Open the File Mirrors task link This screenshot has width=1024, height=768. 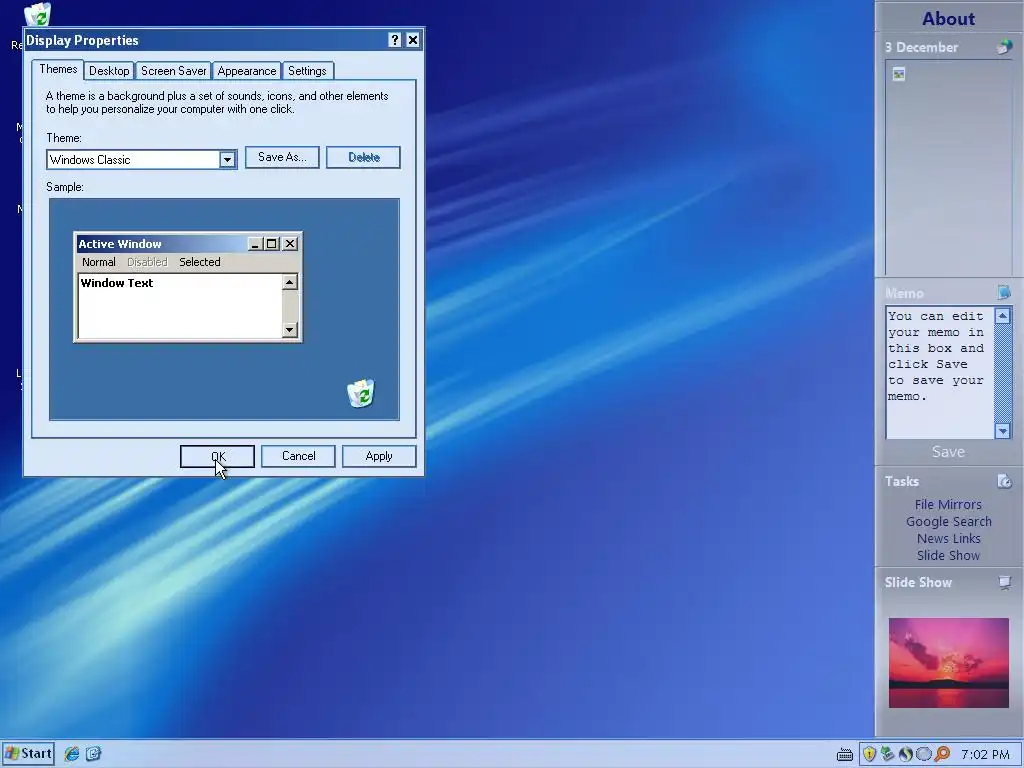pos(948,504)
